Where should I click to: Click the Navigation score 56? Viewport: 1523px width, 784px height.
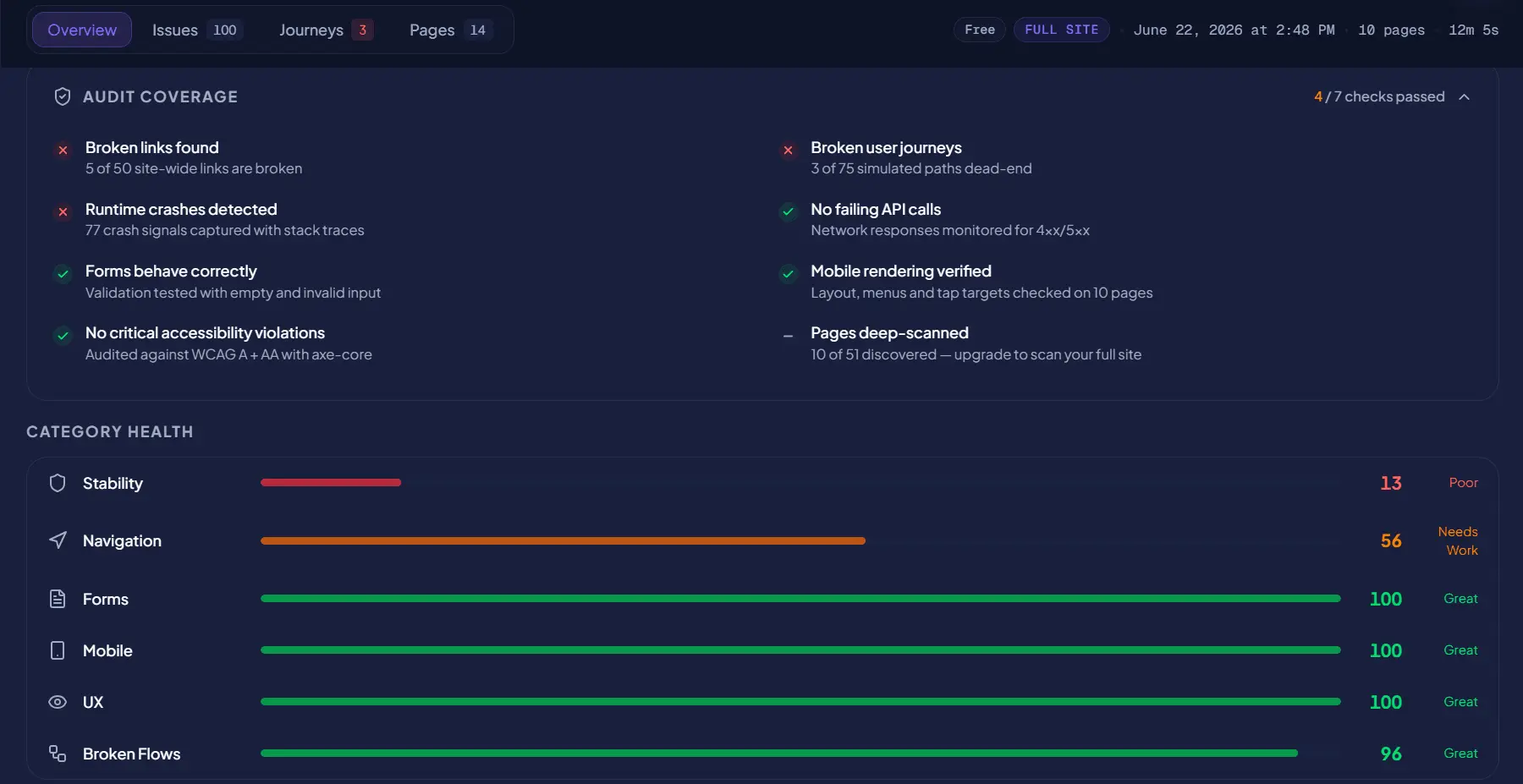coord(1391,540)
